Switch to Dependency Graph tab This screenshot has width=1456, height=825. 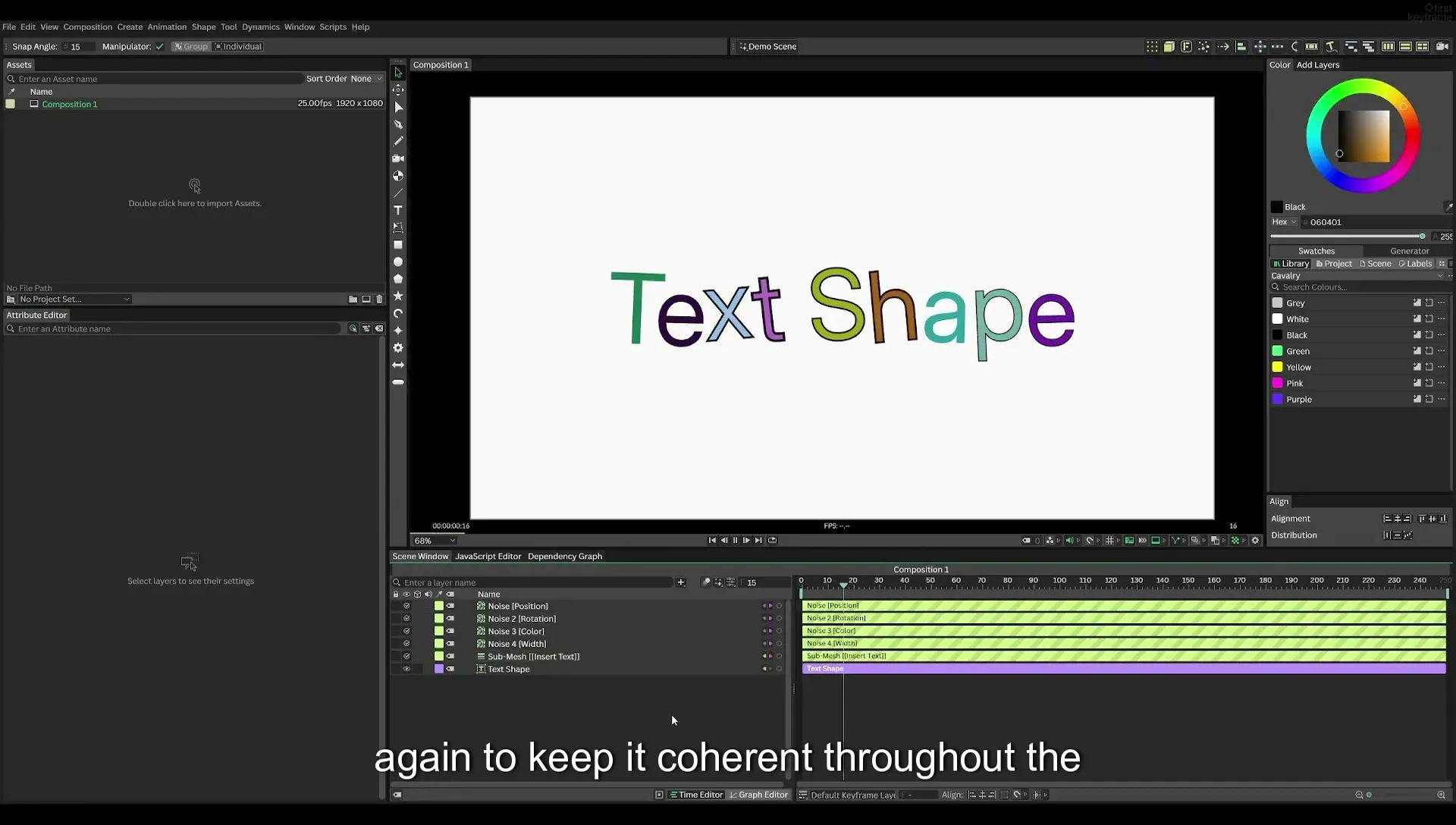[x=565, y=557]
